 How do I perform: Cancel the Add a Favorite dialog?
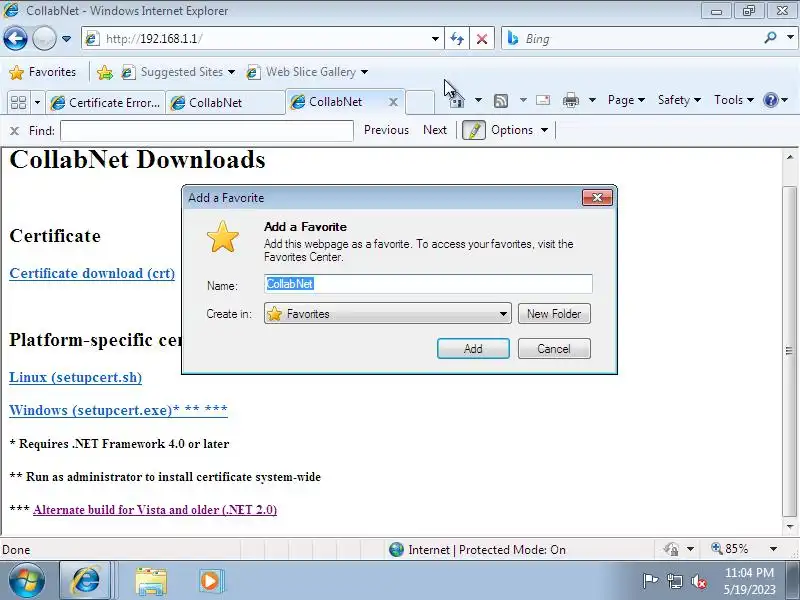coord(554,348)
